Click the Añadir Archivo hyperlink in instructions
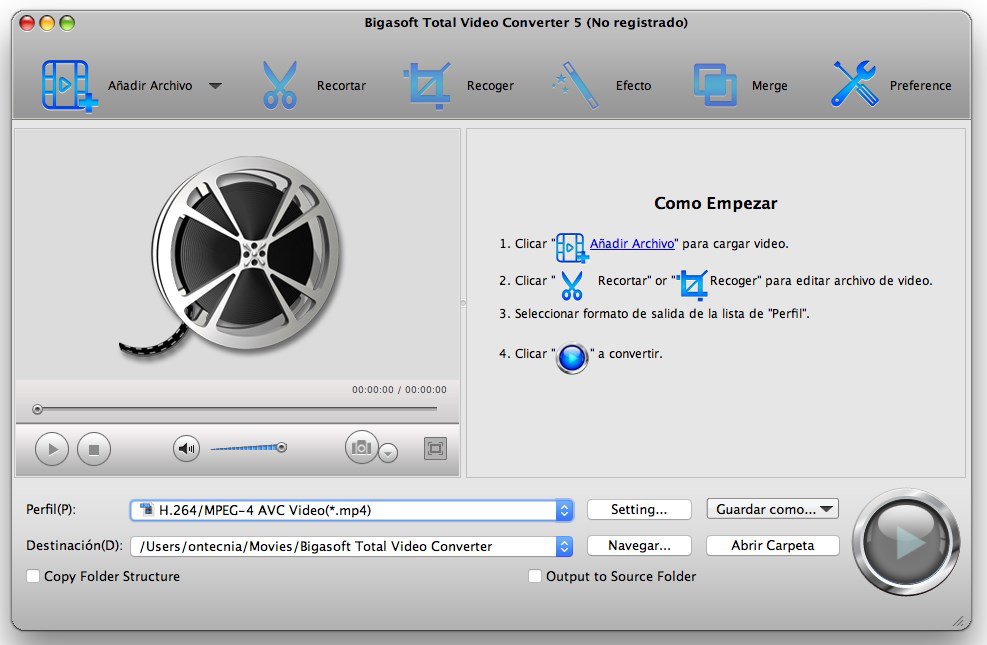Image resolution: width=987 pixels, height=645 pixels. tap(632, 244)
